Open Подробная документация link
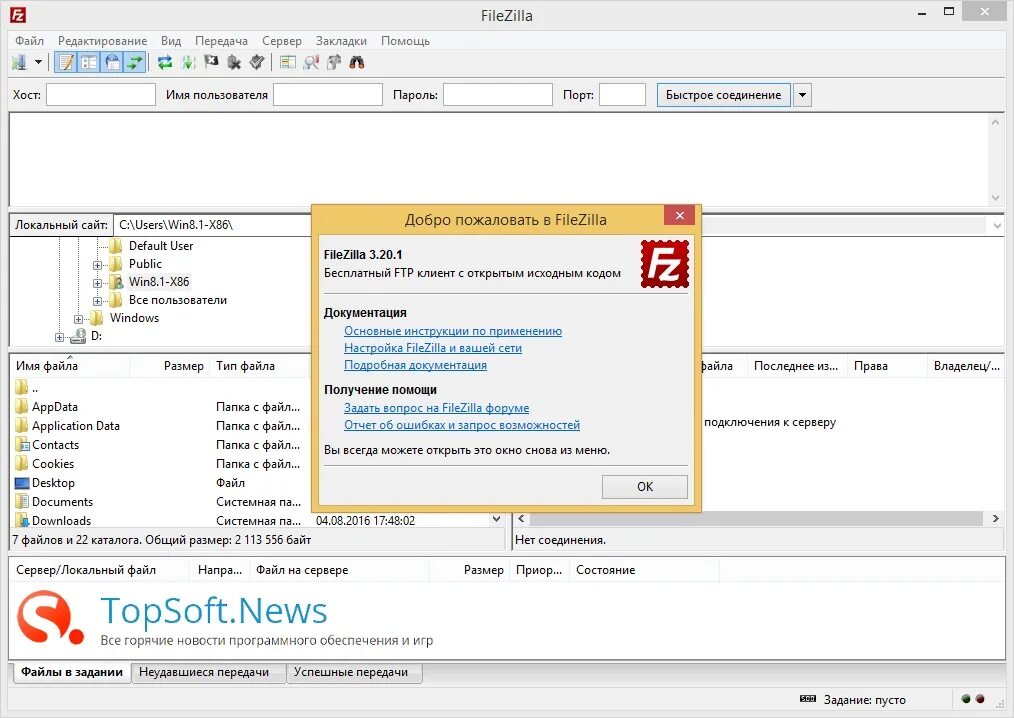1014x718 pixels. pos(415,365)
